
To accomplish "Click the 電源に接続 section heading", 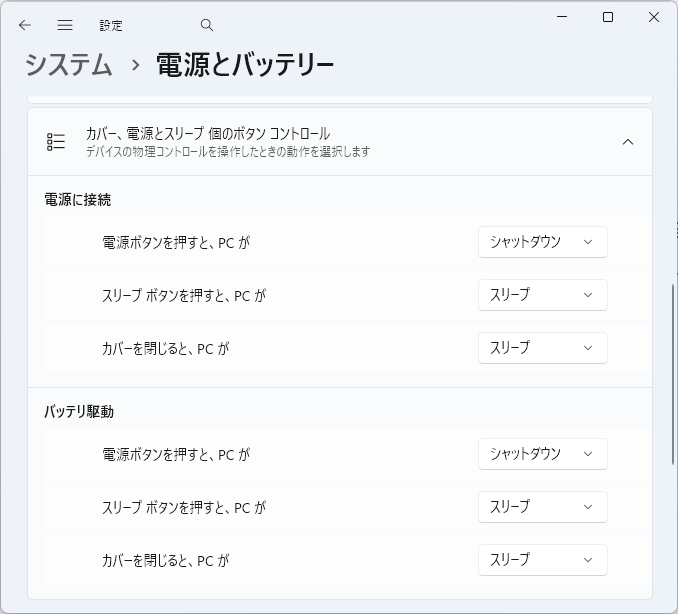I will pyautogui.click(x=78, y=200).
